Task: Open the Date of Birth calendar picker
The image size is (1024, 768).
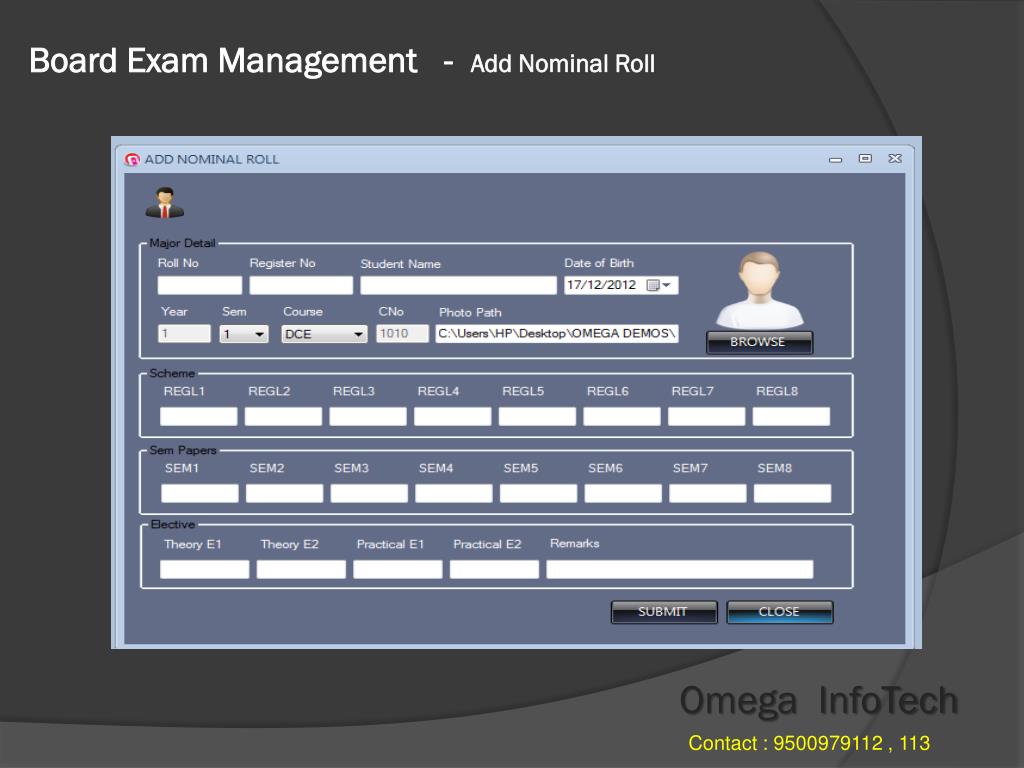Action: coord(658,285)
